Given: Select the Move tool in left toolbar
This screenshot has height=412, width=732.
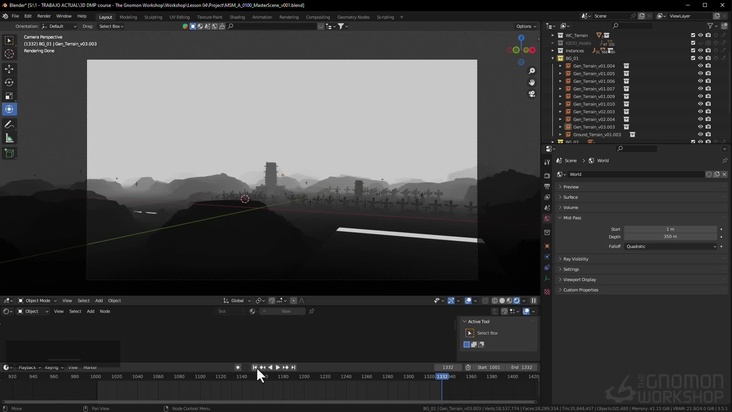Looking at the screenshot, I should (9, 69).
